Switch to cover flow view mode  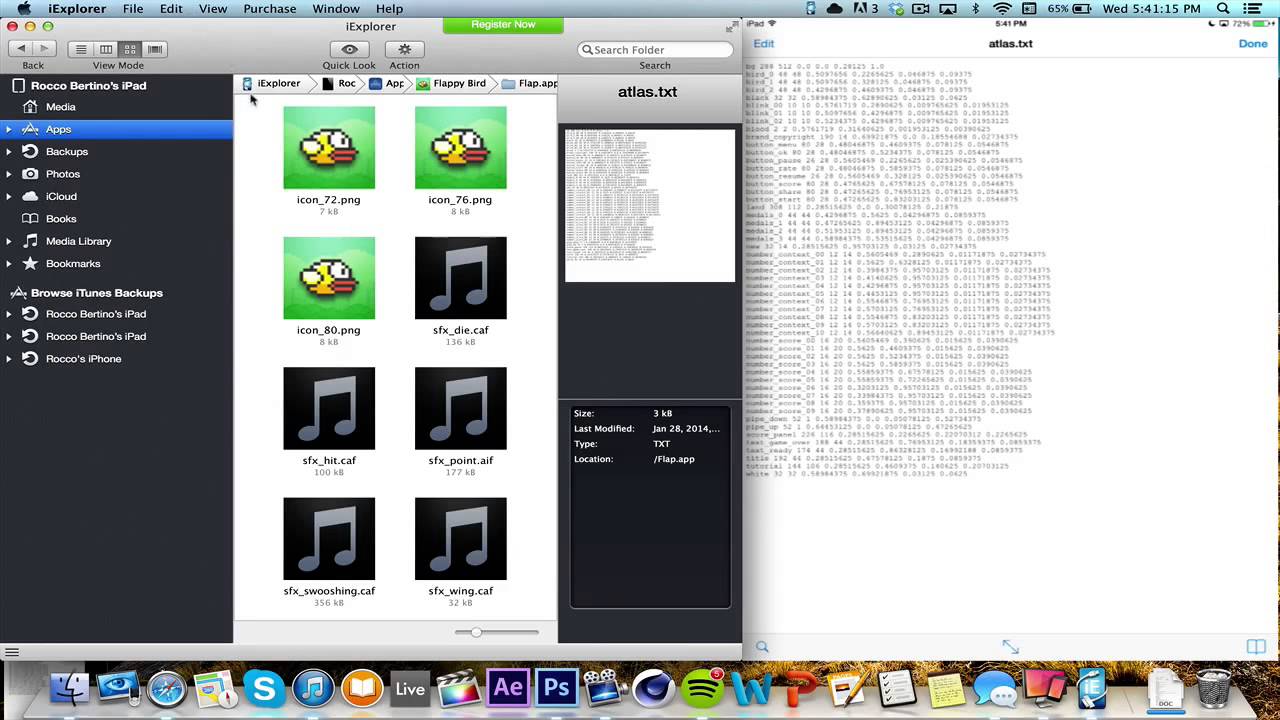pyautogui.click(x=155, y=49)
